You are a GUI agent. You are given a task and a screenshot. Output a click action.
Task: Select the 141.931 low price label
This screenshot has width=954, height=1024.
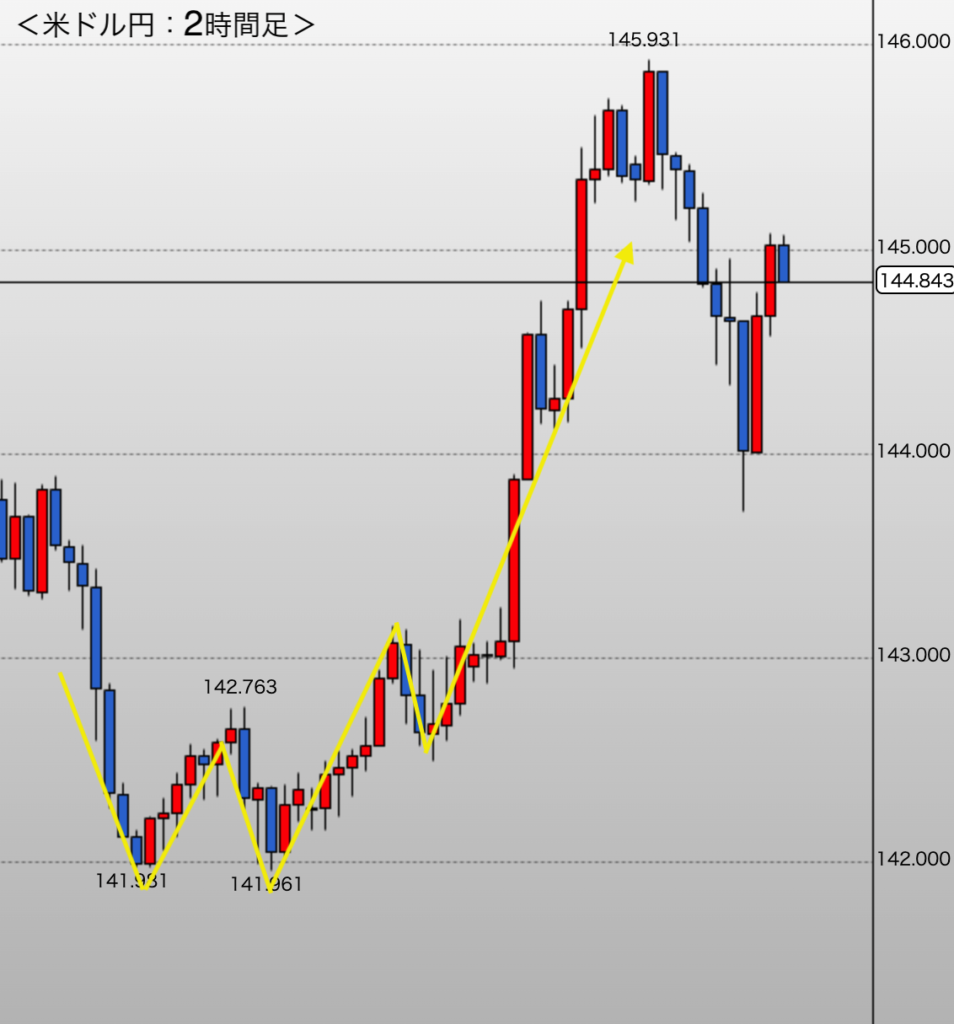(131, 881)
